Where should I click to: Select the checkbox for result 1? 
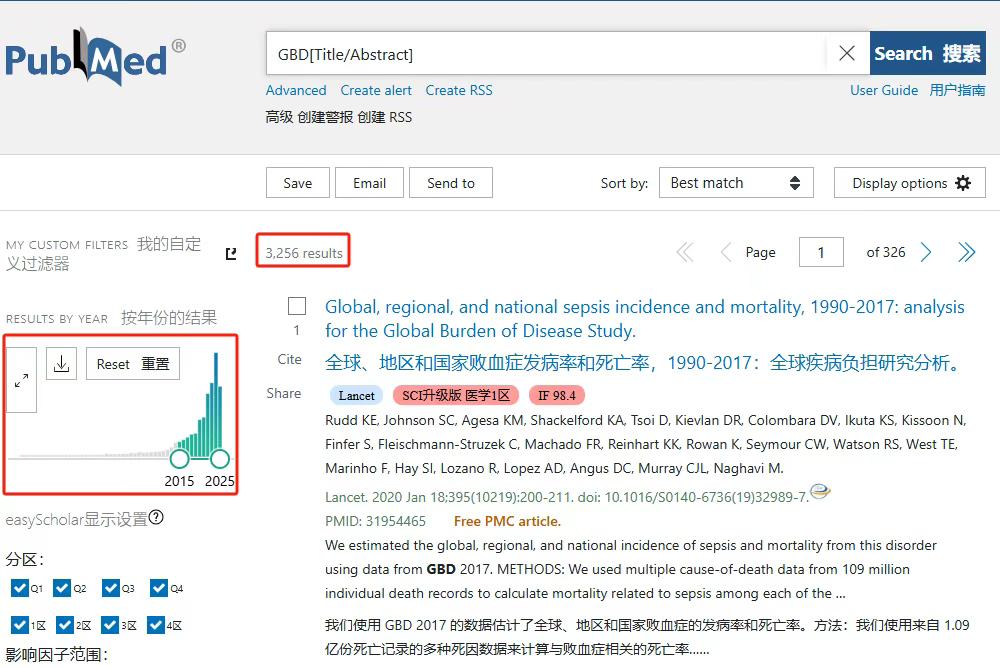(x=297, y=306)
